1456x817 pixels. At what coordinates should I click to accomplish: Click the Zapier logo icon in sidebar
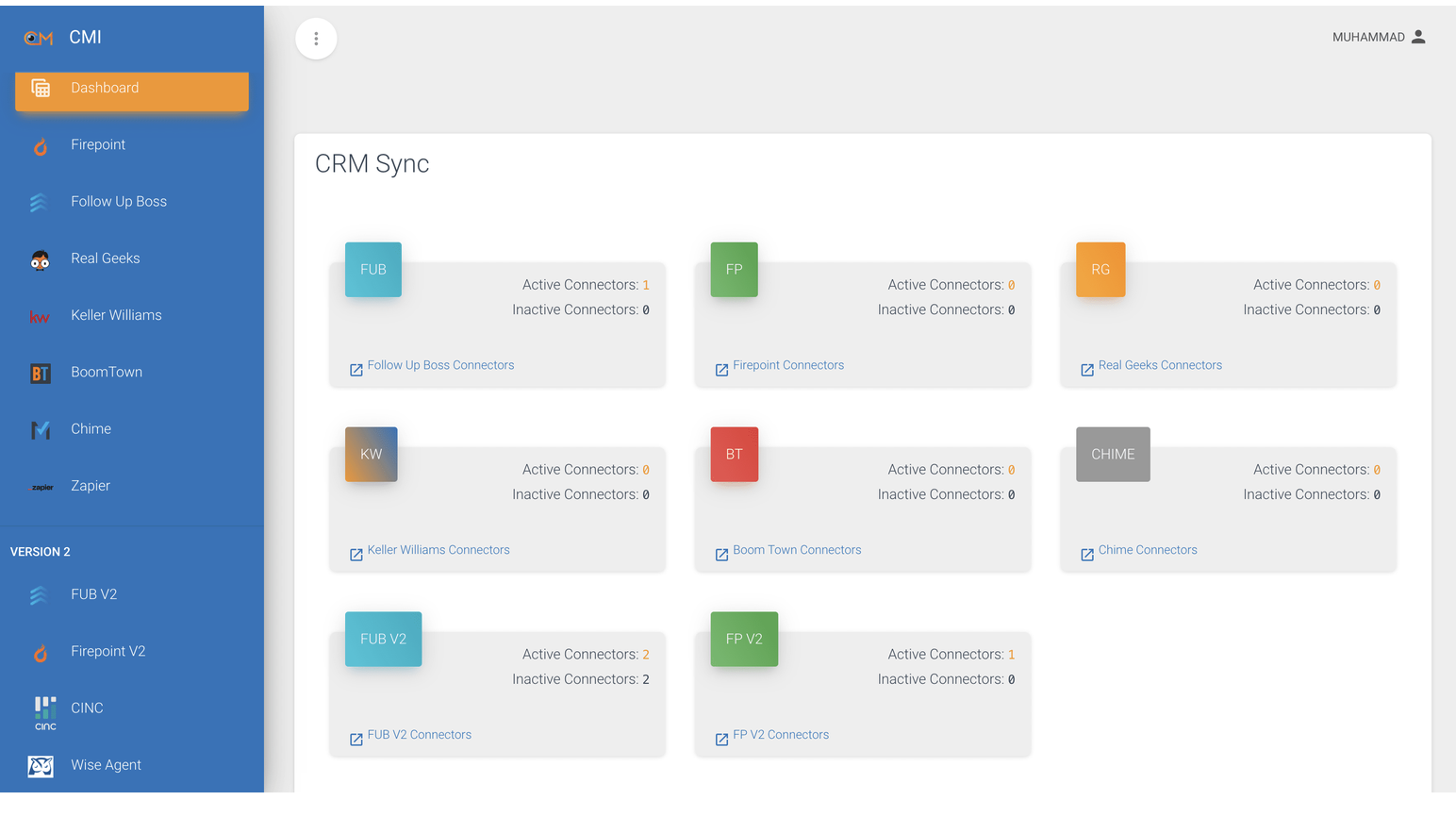point(42,487)
